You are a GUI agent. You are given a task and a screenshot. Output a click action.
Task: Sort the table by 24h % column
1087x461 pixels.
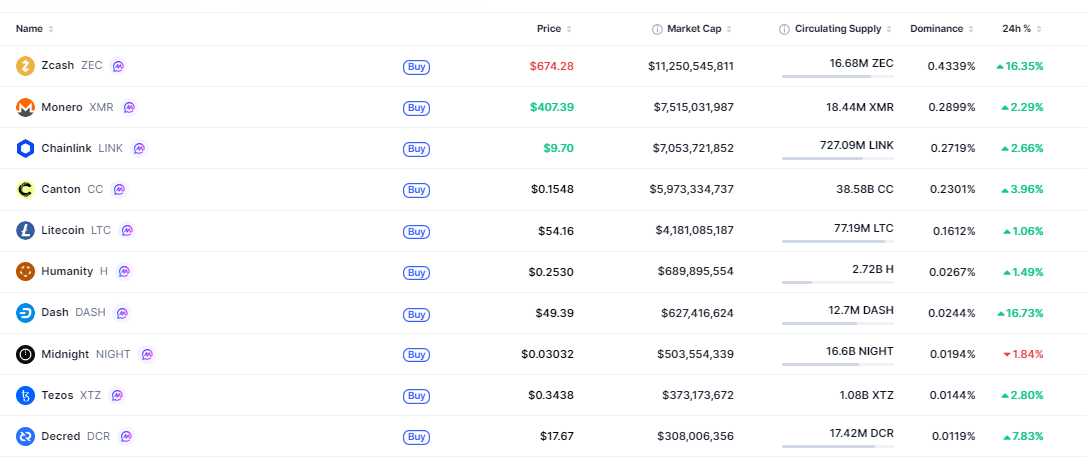[1022, 29]
